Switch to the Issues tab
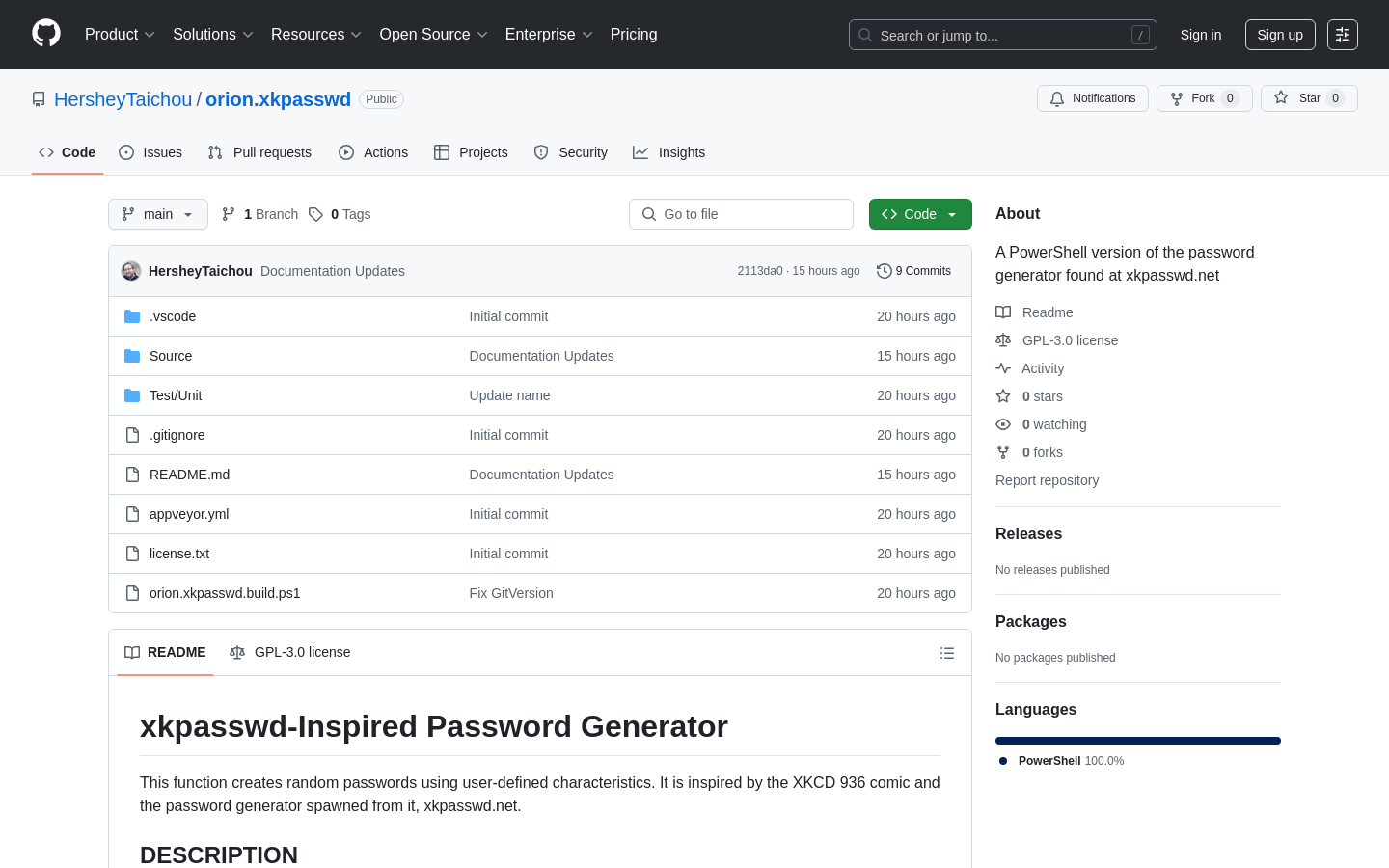The width and height of the screenshot is (1389, 868). (x=150, y=152)
